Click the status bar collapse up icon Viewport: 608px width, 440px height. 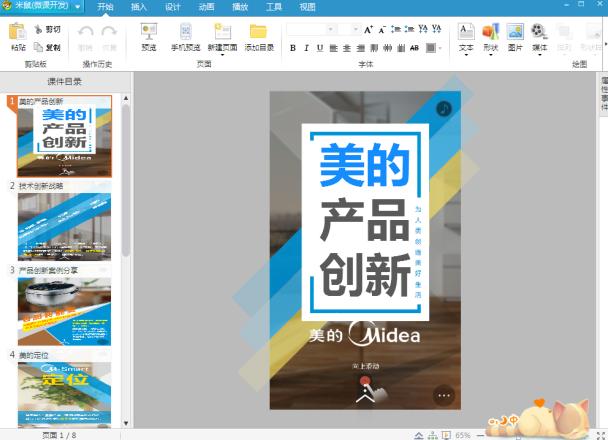tap(419, 436)
